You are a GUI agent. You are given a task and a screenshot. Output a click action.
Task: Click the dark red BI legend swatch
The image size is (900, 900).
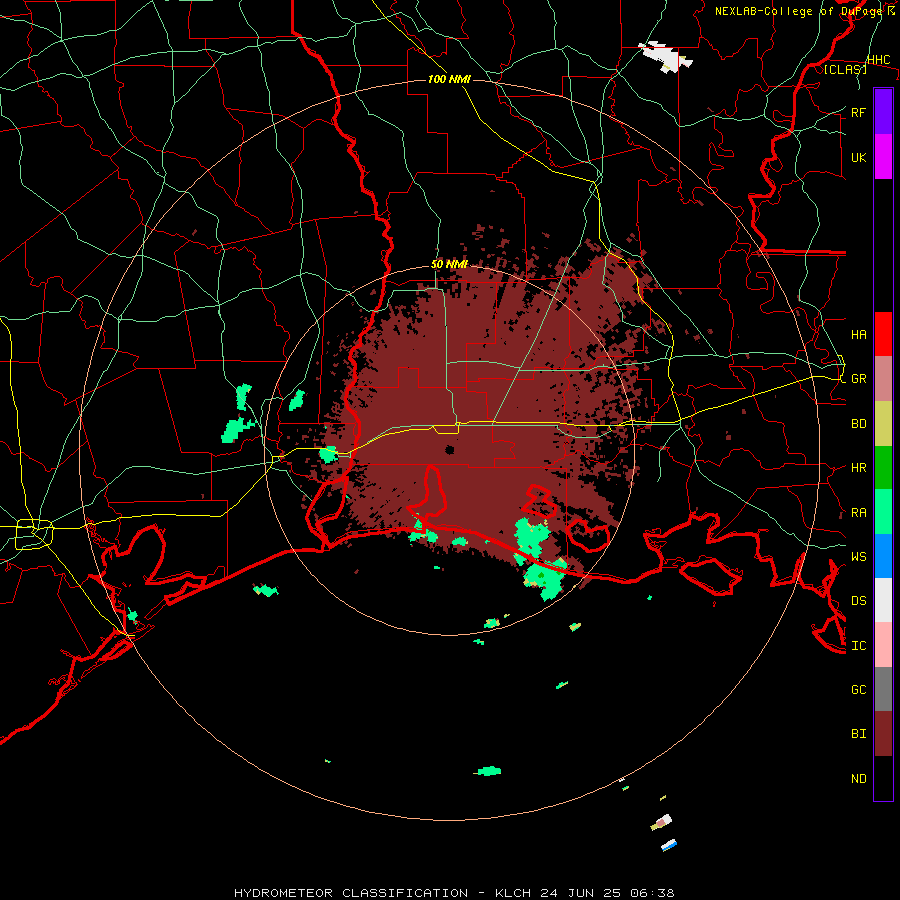click(x=883, y=734)
